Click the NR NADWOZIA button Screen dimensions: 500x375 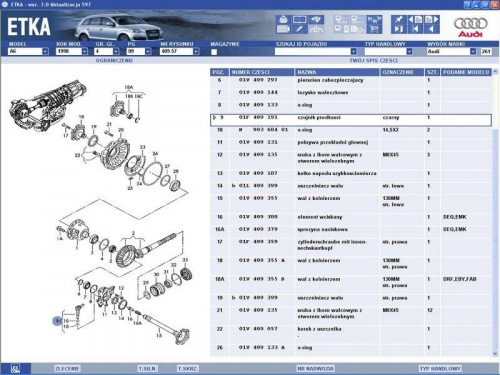coord(315,368)
